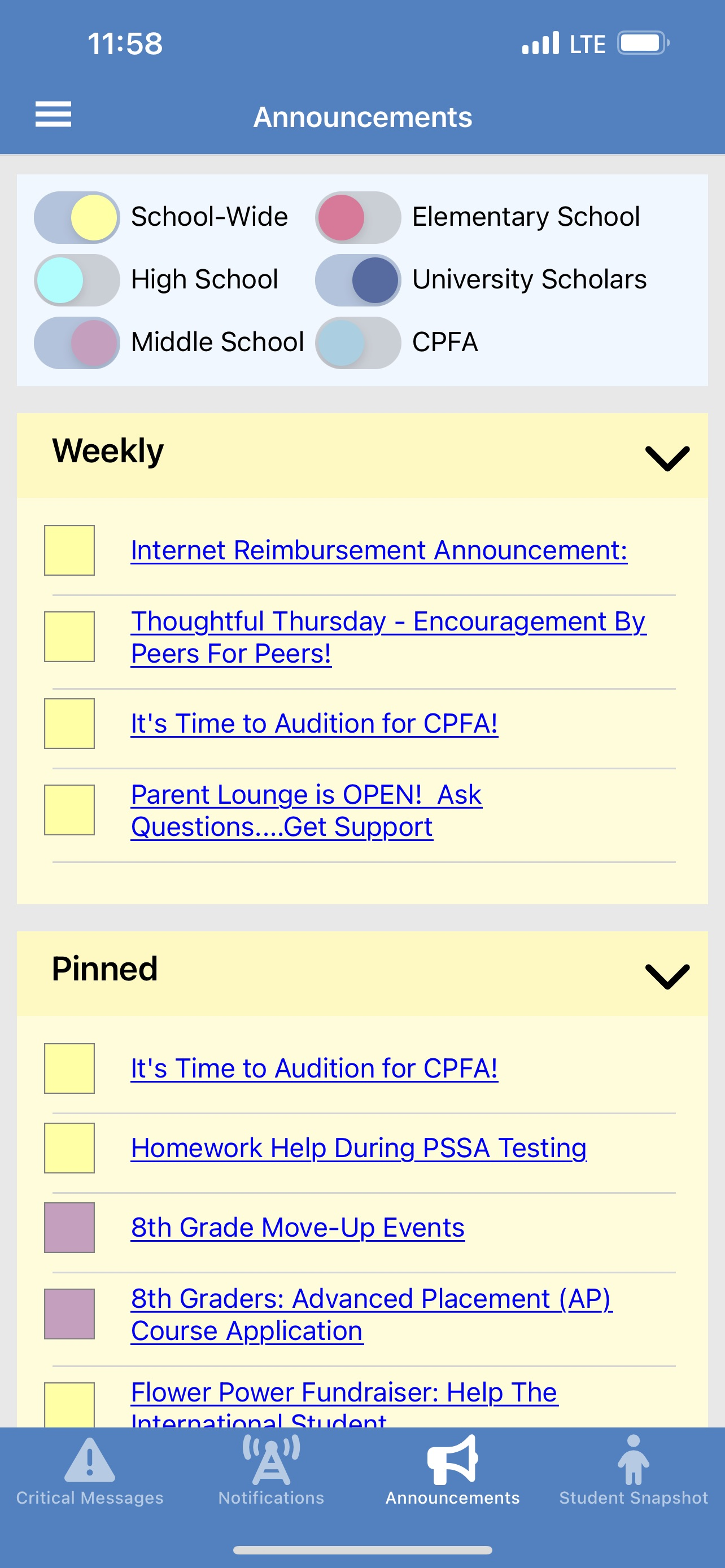Open the 8th Grade Move-Up Events link
Viewport: 725px width, 1568px height.
(x=298, y=1228)
